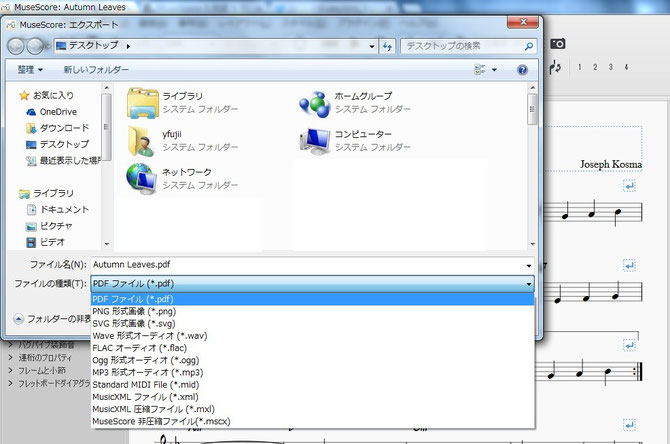The height and width of the screenshot is (444, 670).
Task: Select MusicXML ファイル (*.xml) format
Action: click(313, 397)
